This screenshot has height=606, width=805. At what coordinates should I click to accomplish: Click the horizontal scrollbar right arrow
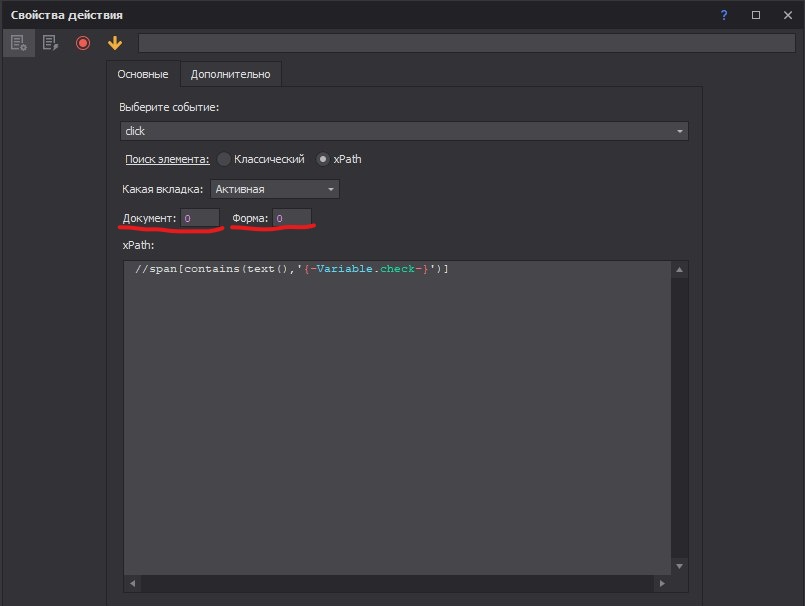pos(662,583)
